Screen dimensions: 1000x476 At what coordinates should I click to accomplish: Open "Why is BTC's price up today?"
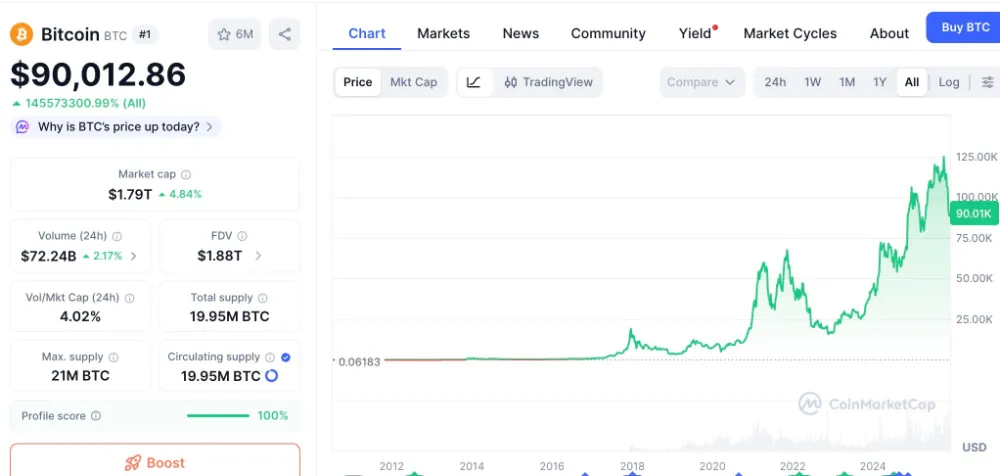coord(117,127)
